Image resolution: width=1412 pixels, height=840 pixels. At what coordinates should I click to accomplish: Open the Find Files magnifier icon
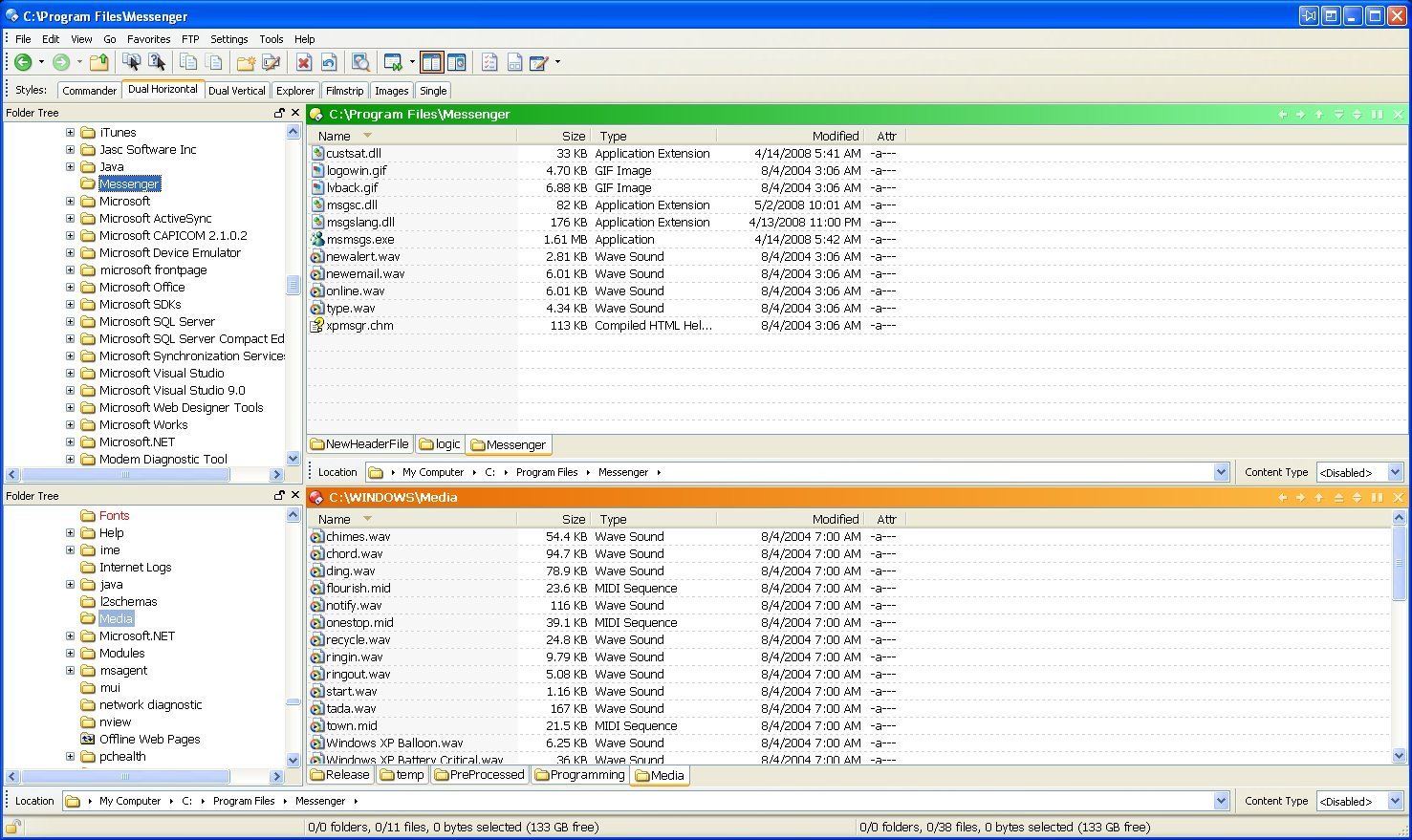360,63
